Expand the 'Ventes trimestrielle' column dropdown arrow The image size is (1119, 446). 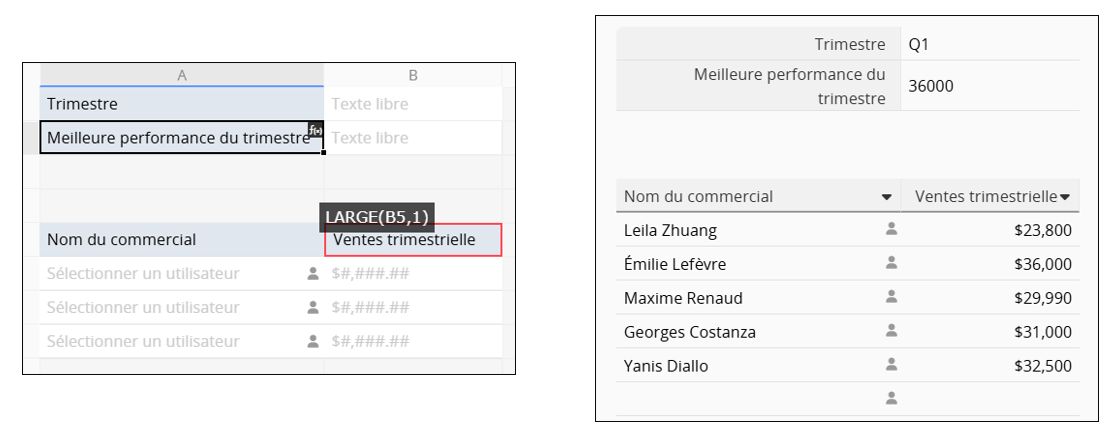click(1065, 197)
